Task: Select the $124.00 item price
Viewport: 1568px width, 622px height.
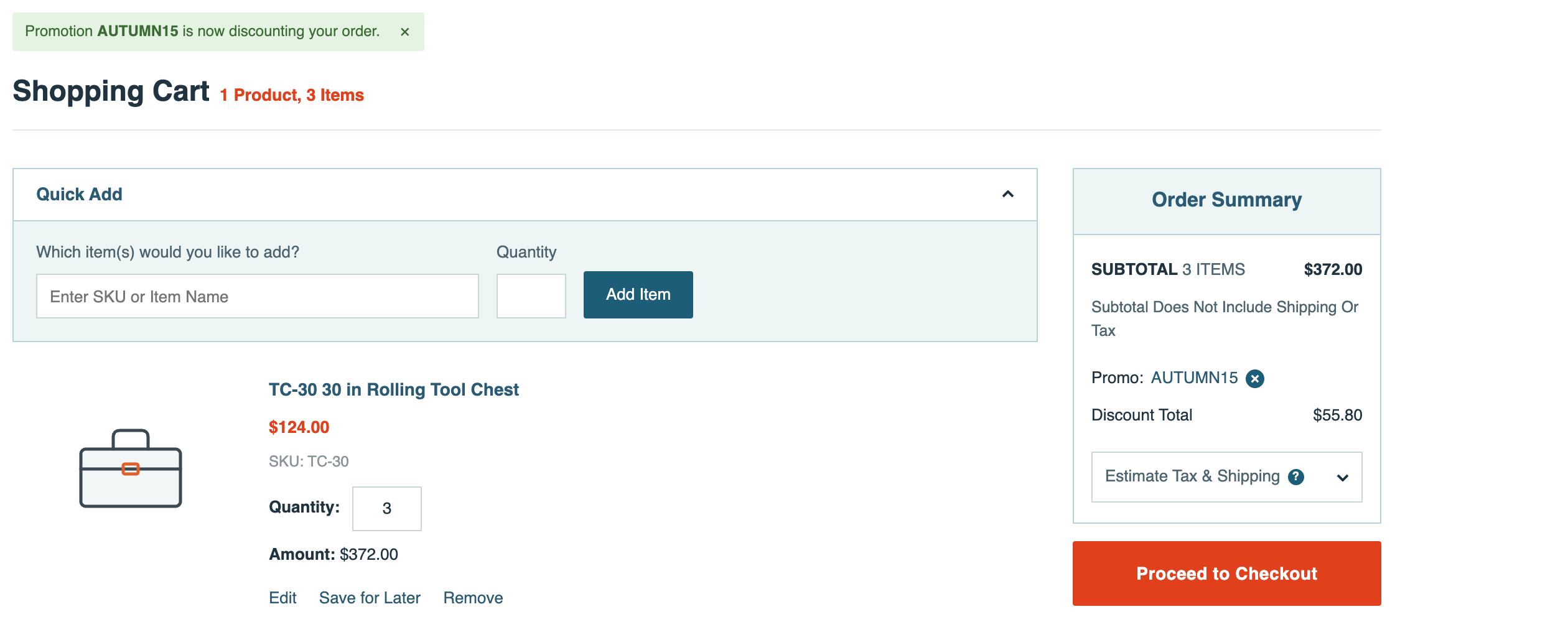Action: [299, 427]
